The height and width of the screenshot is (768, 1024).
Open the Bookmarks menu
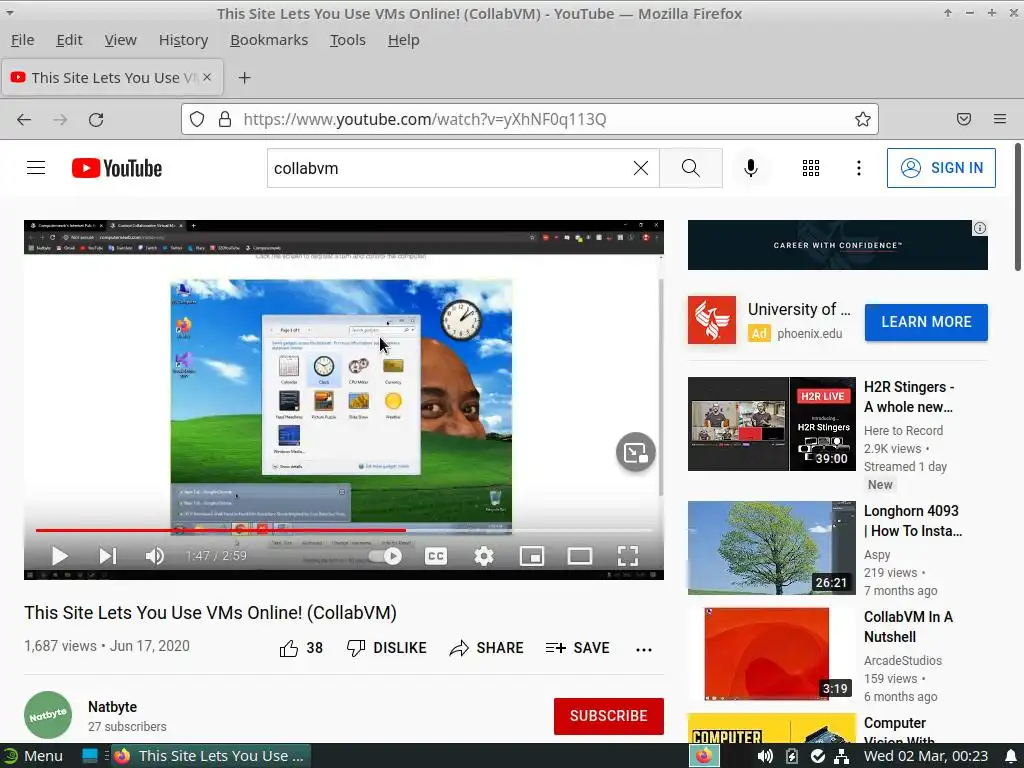tap(269, 40)
